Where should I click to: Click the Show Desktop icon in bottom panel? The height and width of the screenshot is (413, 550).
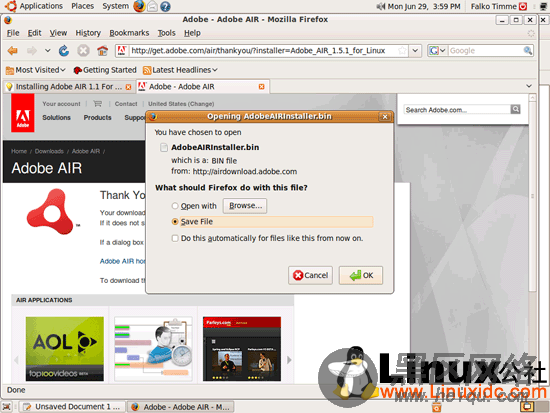(6, 407)
